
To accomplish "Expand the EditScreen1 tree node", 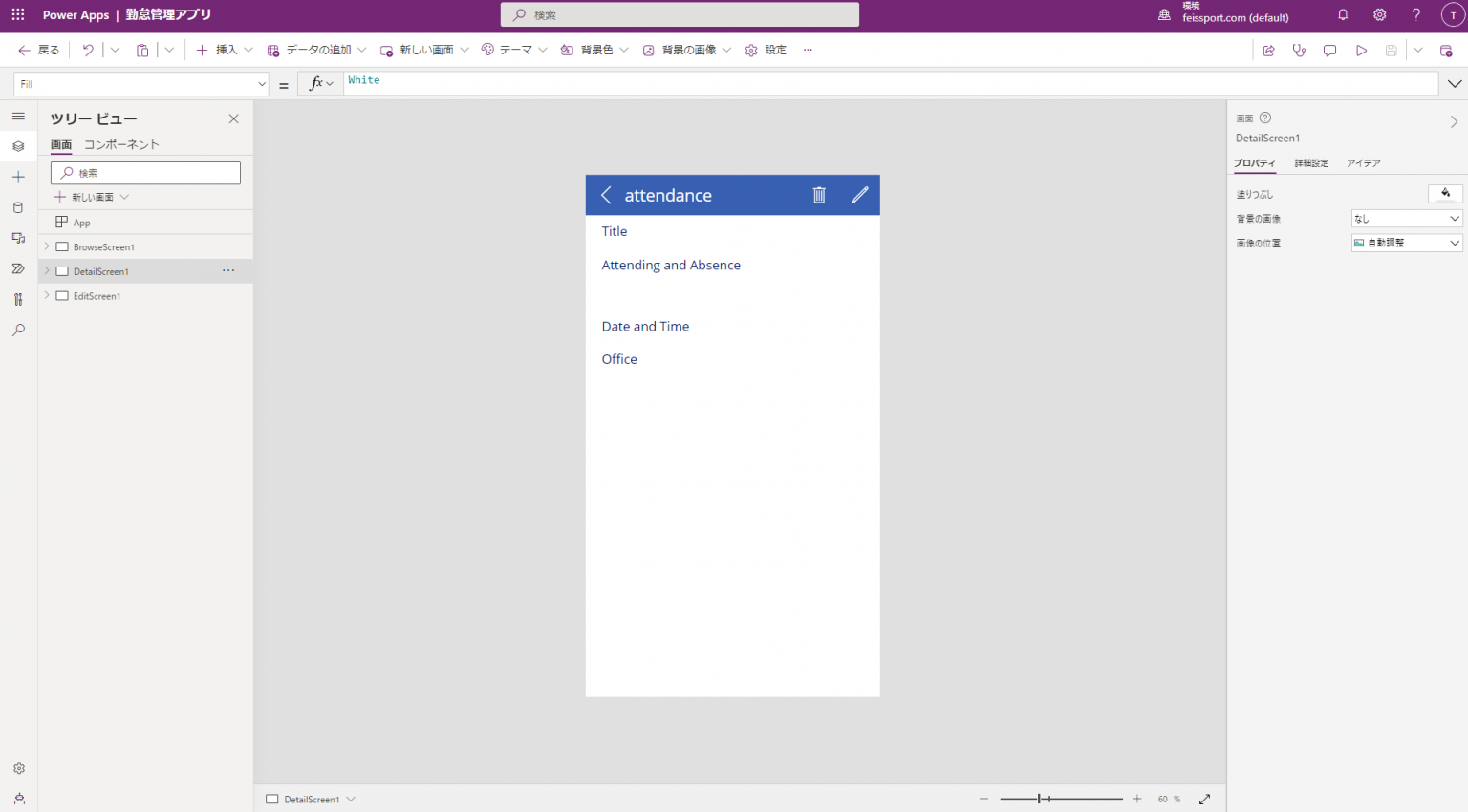I will coord(47,296).
